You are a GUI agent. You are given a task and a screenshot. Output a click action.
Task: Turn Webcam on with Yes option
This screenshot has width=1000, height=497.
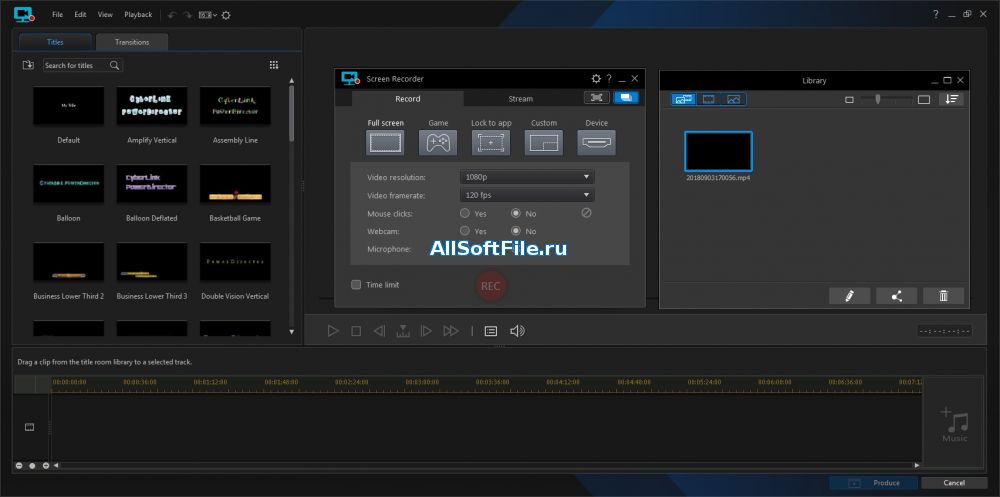[465, 231]
